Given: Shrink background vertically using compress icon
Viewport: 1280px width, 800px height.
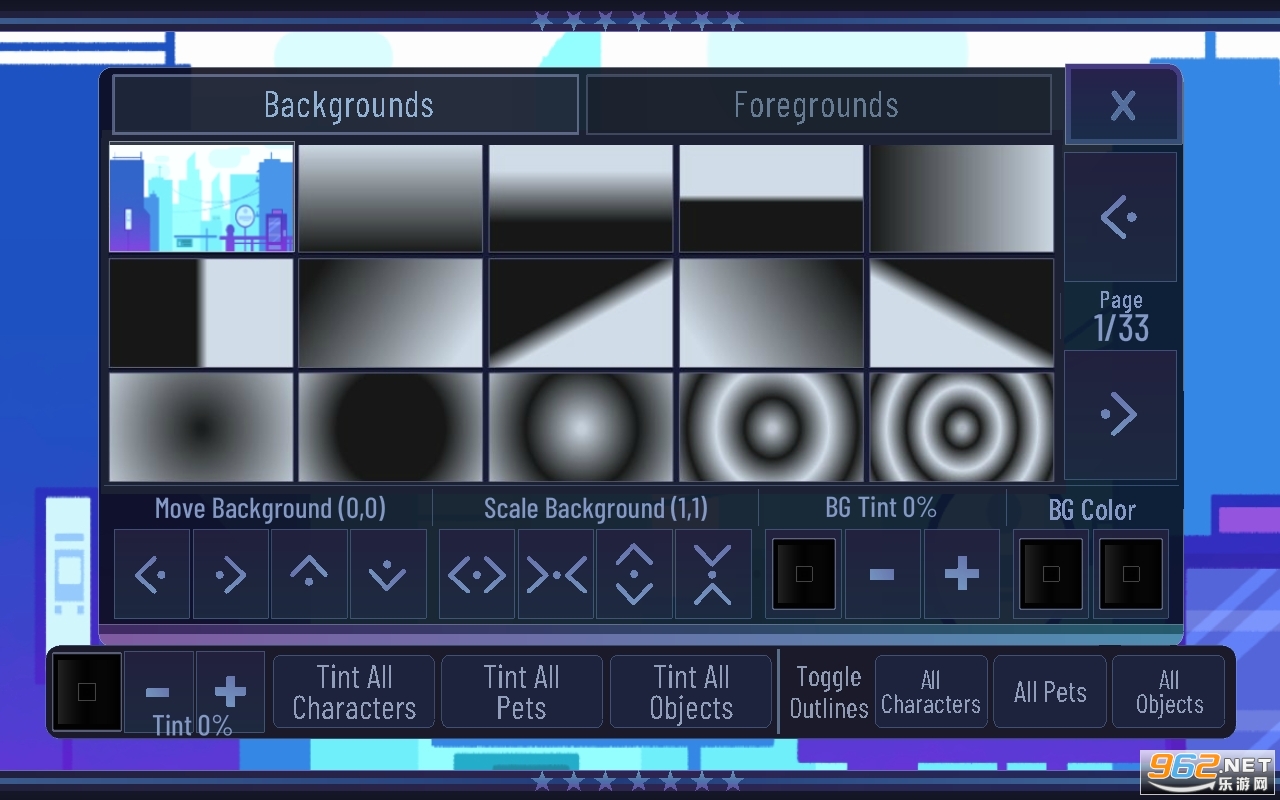Looking at the screenshot, I should (x=713, y=574).
